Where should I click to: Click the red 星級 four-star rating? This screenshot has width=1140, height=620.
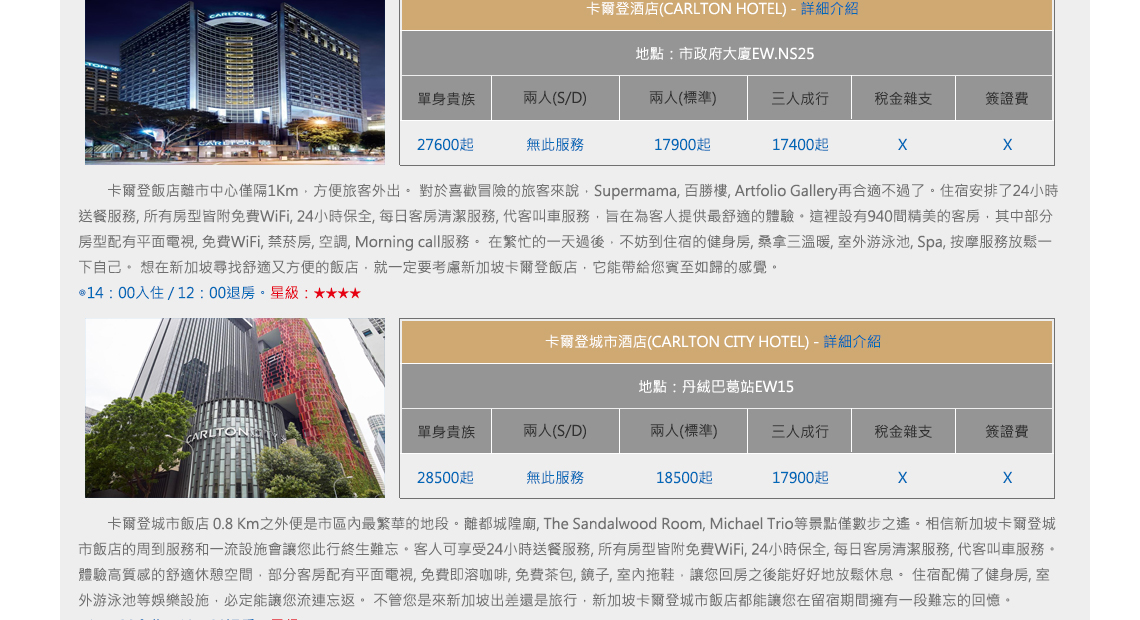tap(316, 293)
